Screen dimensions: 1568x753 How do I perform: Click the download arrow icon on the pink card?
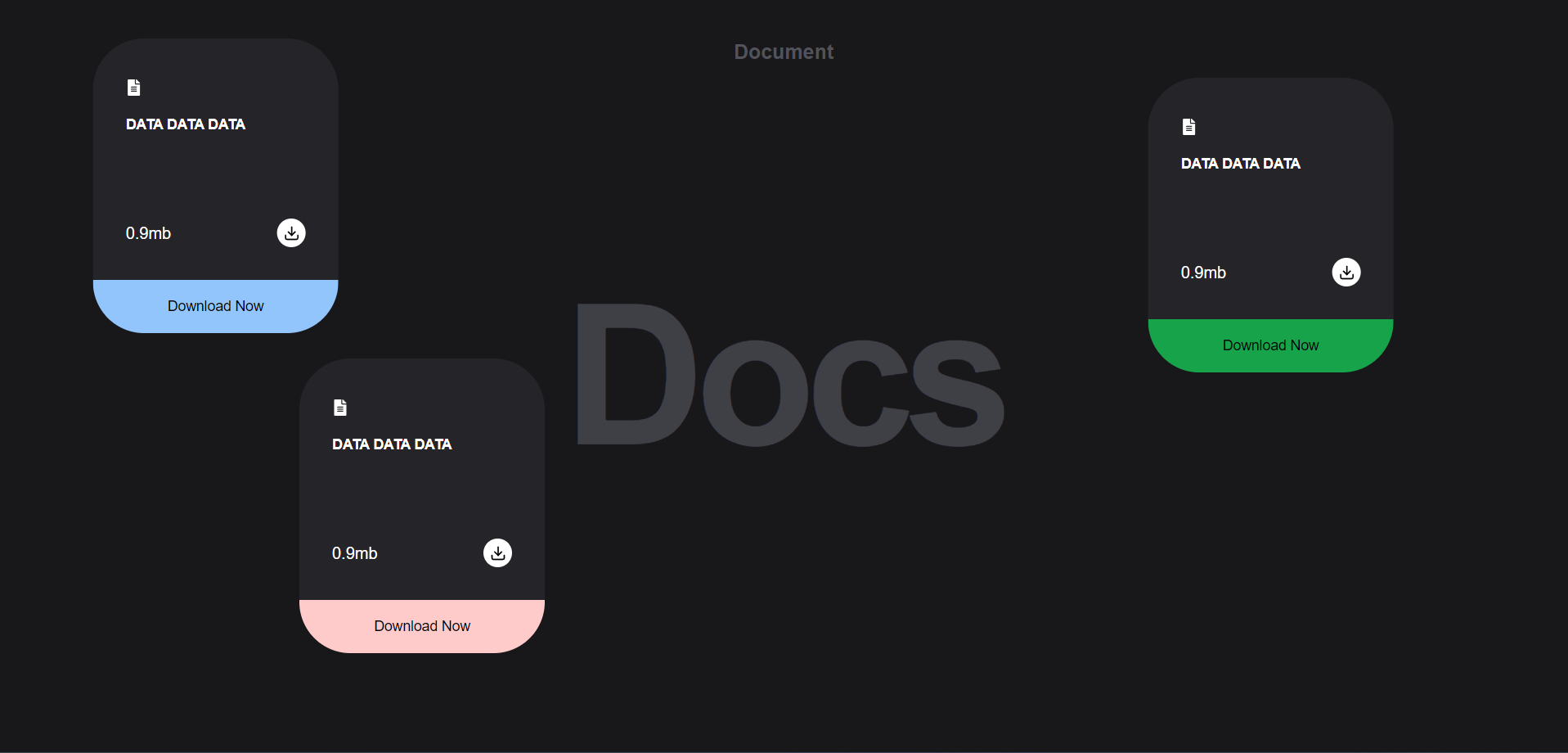(x=496, y=552)
